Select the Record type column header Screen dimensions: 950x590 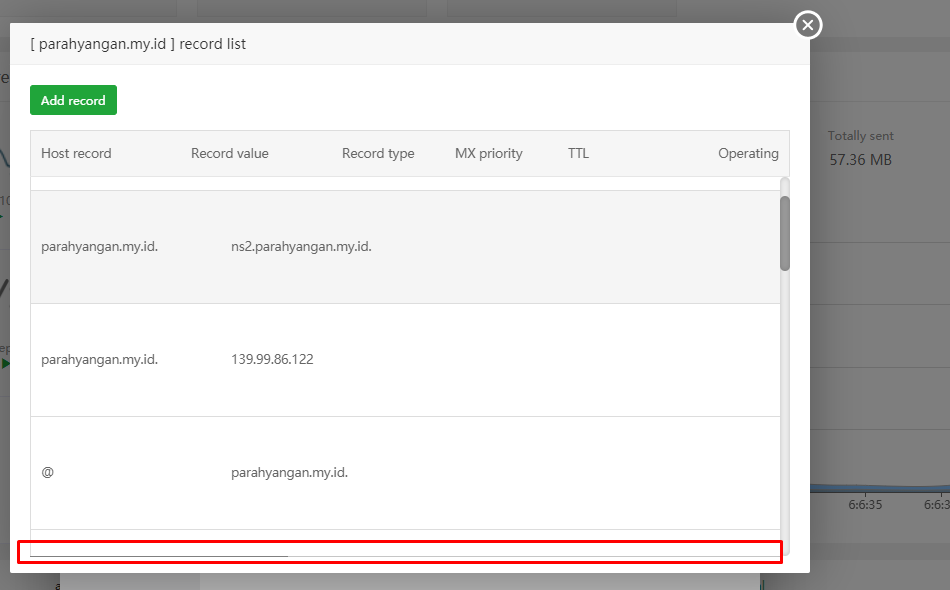pos(378,153)
